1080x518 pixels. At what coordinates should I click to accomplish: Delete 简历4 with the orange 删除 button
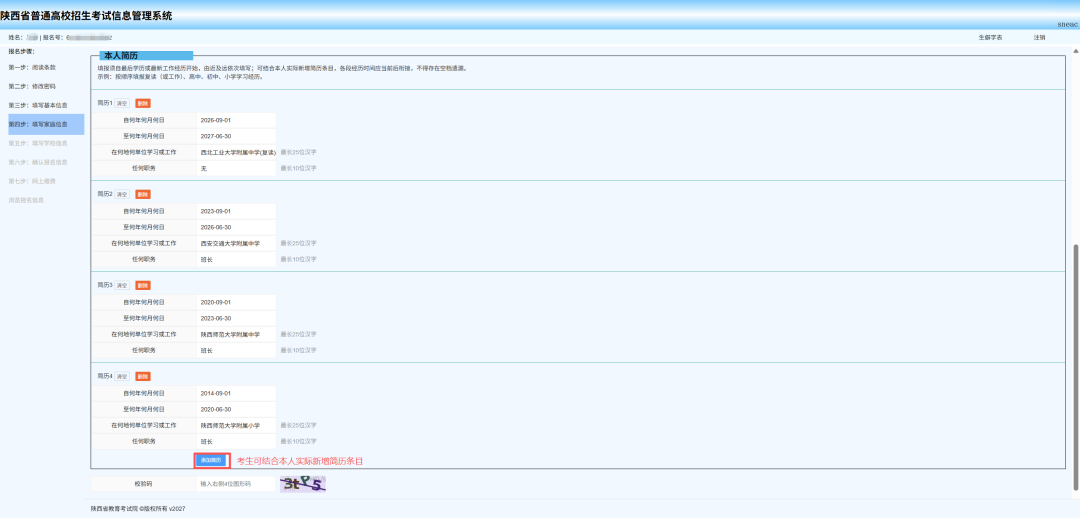[143, 377]
